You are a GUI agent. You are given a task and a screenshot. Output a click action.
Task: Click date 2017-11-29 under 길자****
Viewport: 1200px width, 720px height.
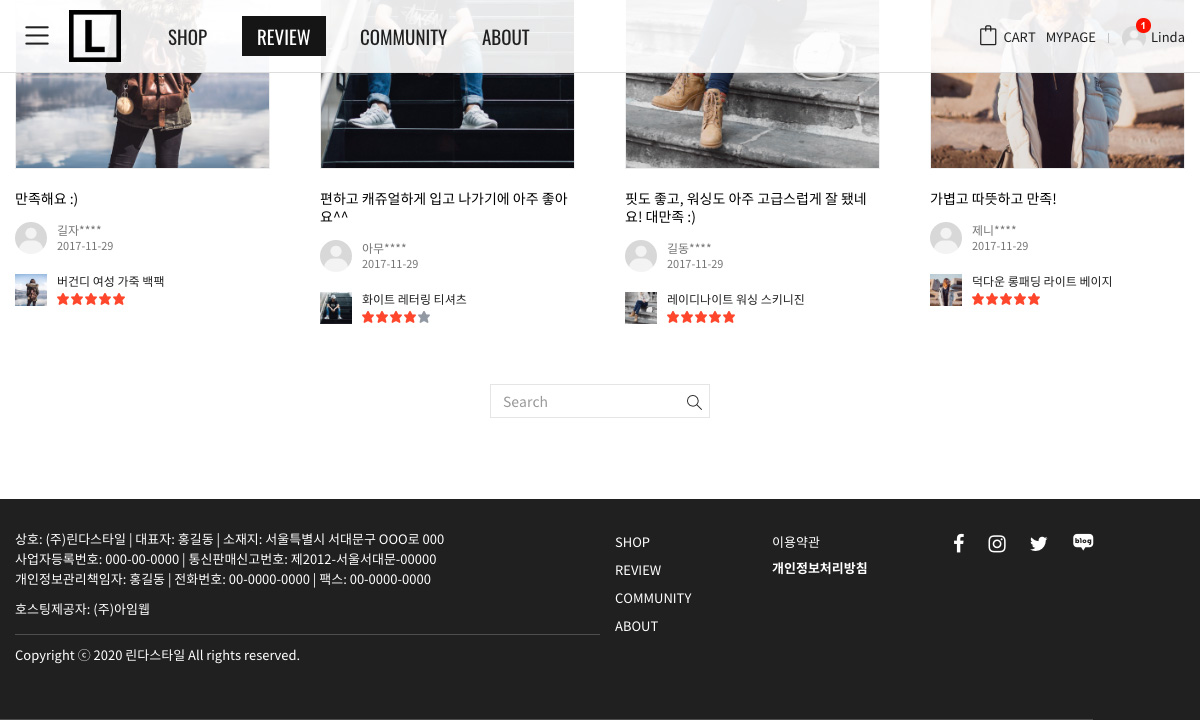click(85, 246)
